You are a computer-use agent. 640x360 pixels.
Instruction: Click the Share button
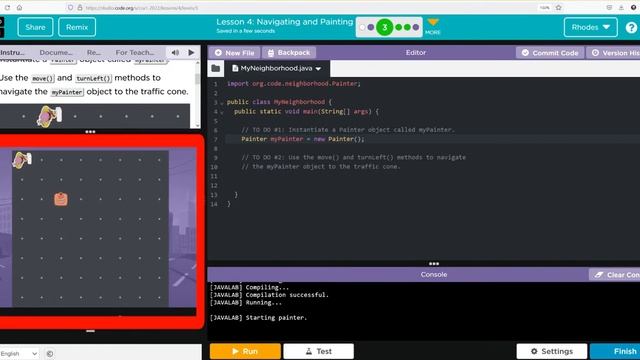(x=35, y=27)
